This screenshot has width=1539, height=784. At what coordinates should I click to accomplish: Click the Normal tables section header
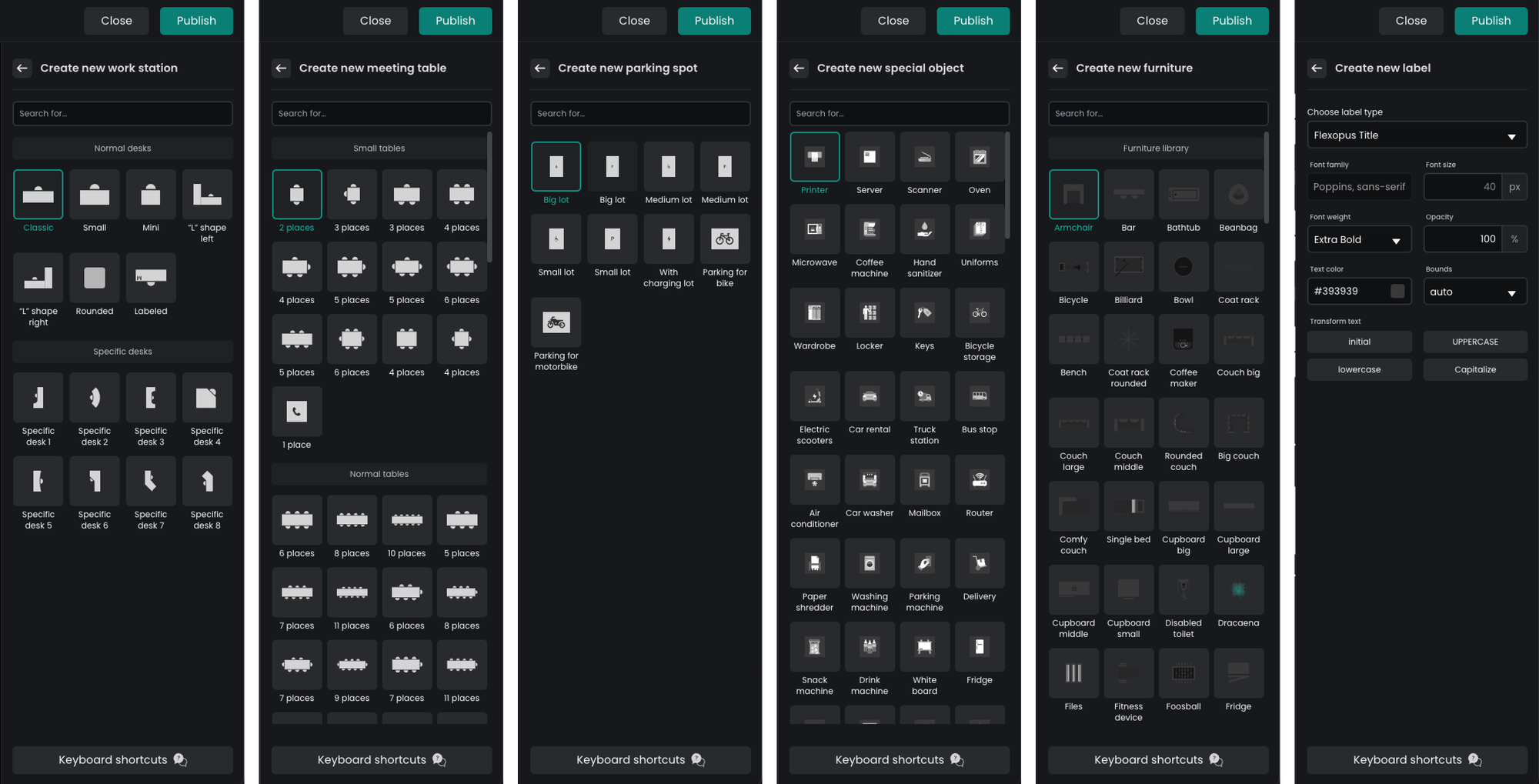point(379,474)
